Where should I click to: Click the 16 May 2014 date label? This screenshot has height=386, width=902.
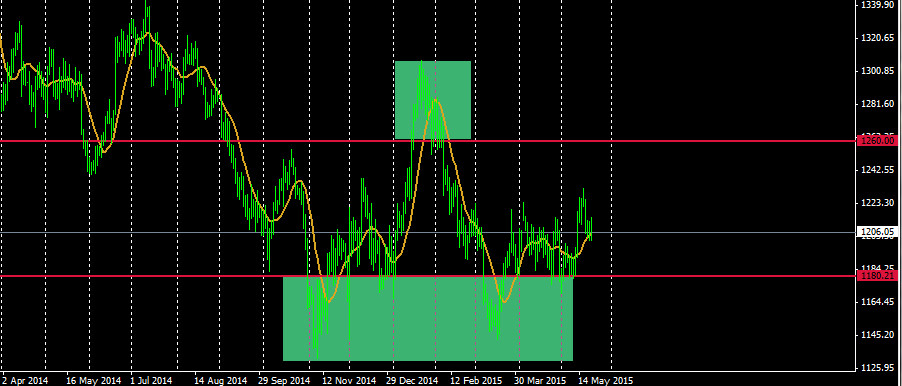point(94,381)
